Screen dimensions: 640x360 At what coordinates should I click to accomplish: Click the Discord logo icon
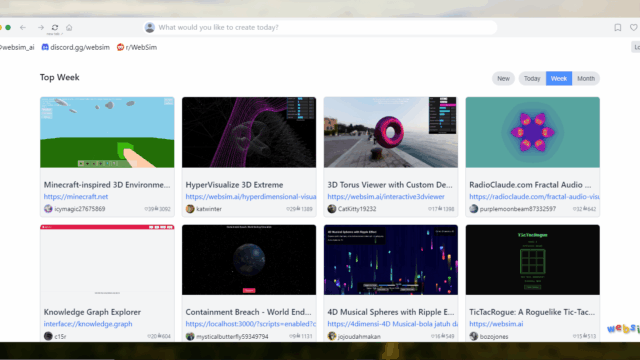click(45, 47)
